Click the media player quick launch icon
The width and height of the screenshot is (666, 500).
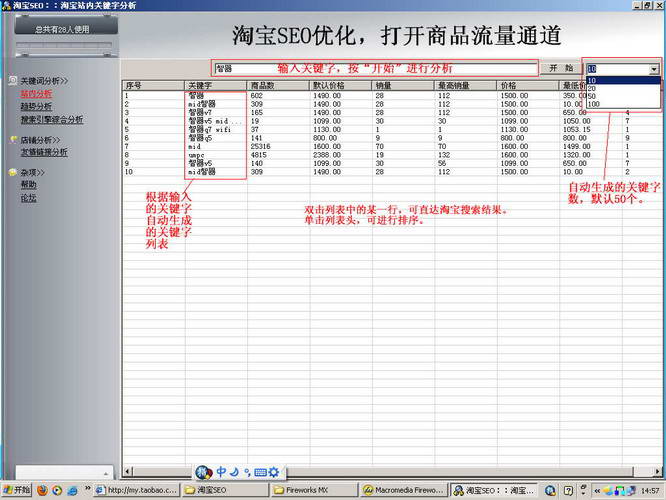pyautogui.click(x=57, y=490)
